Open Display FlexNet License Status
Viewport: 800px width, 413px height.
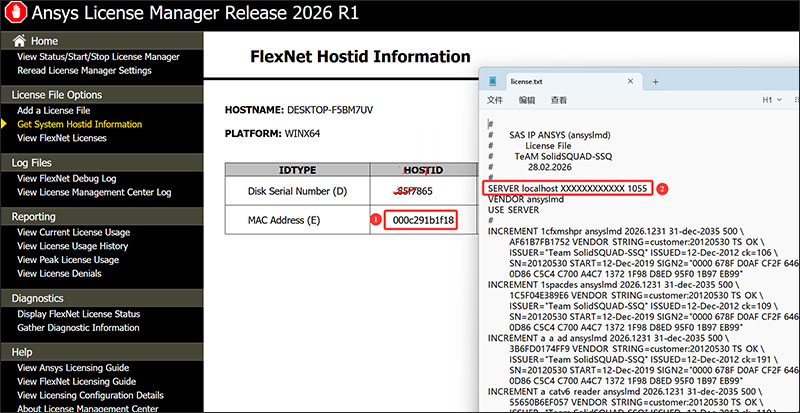(79, 314)
